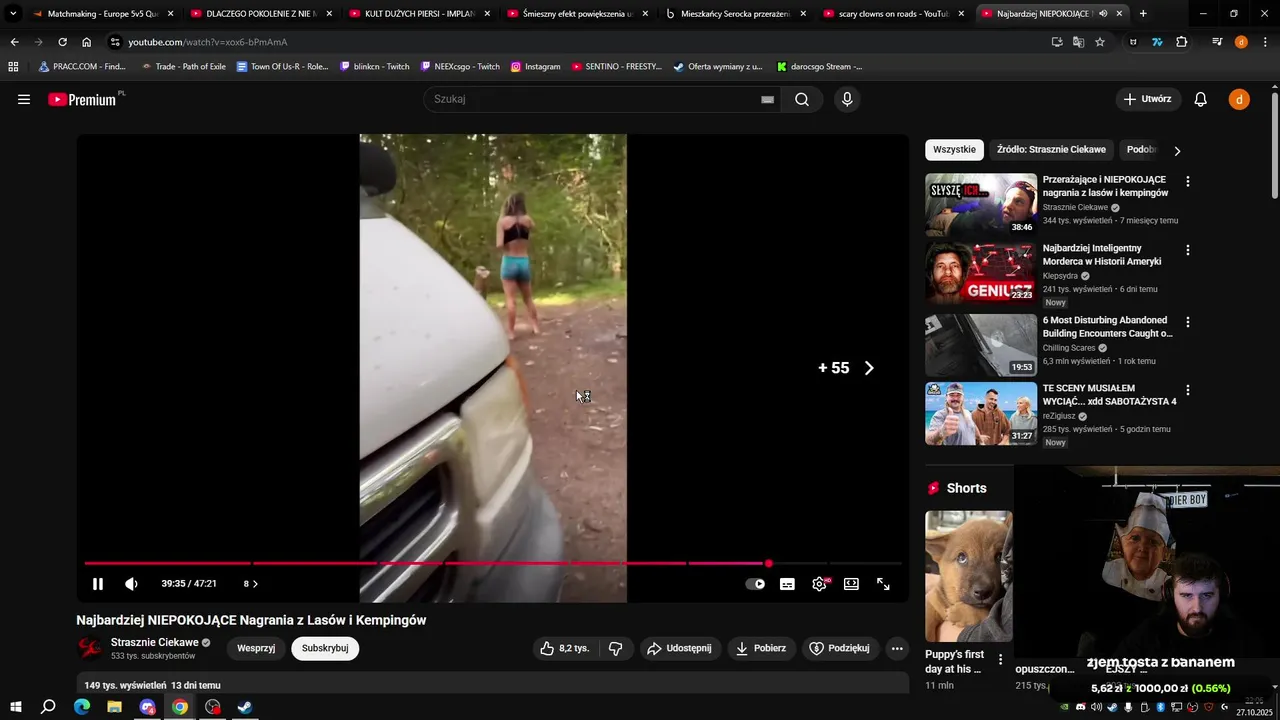Open Steam from the taskbar
Viewport: 1280px width, 720px height.
(x=245, y=707)
